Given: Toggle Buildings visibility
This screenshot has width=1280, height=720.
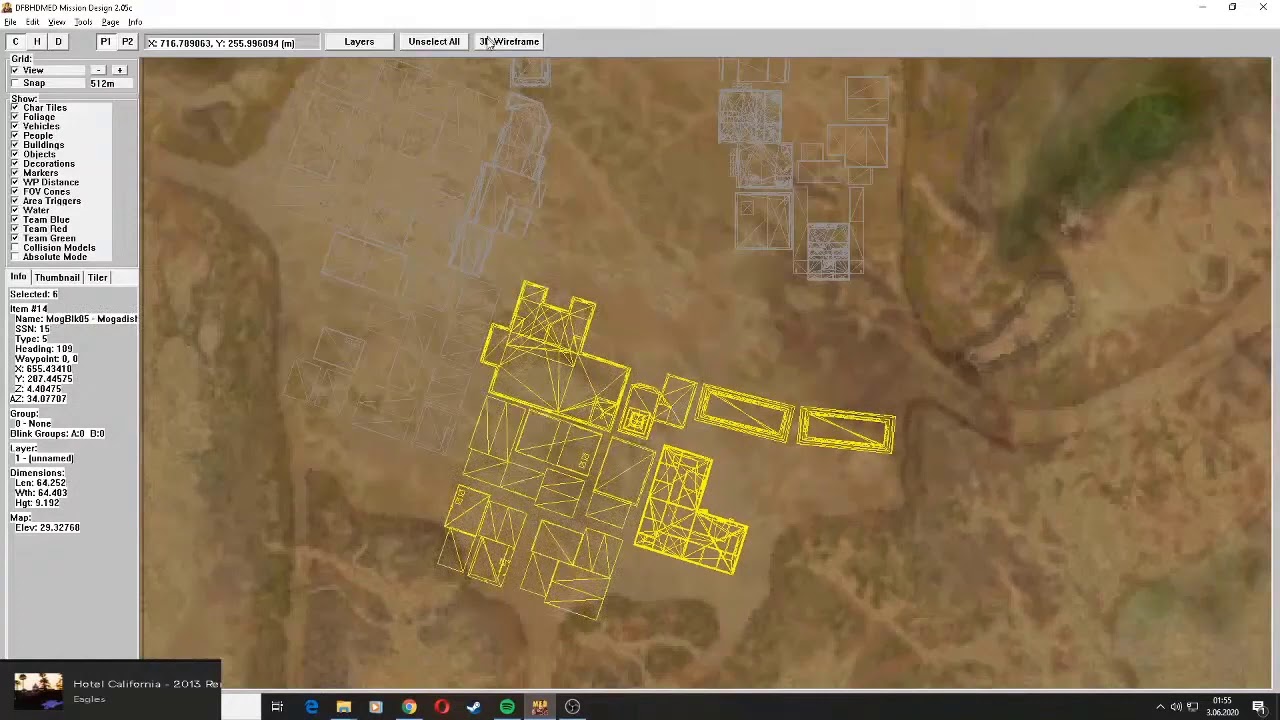Looking at the screenshot, I should tap(15, 145).
